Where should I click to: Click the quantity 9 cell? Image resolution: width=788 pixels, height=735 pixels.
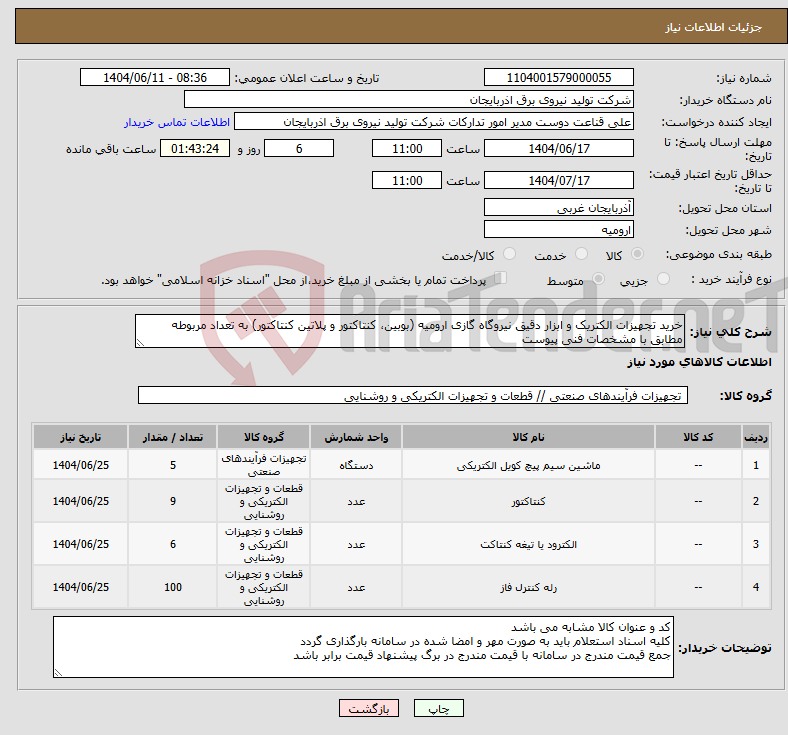(172, 501)
